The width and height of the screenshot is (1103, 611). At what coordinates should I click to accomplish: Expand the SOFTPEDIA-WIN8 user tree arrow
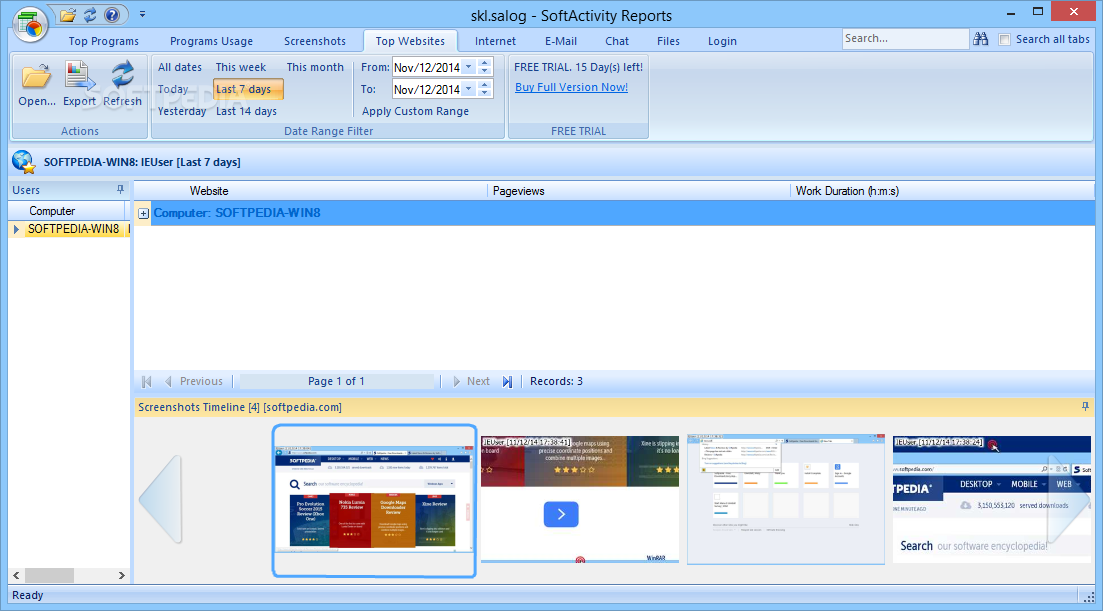click(x=16, y=229)
